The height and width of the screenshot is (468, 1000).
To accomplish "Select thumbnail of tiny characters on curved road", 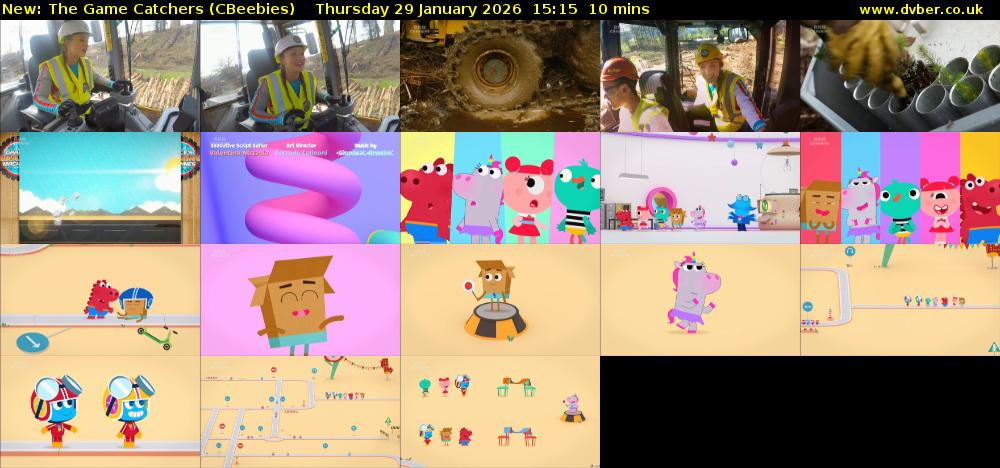I will click(900, 300).
